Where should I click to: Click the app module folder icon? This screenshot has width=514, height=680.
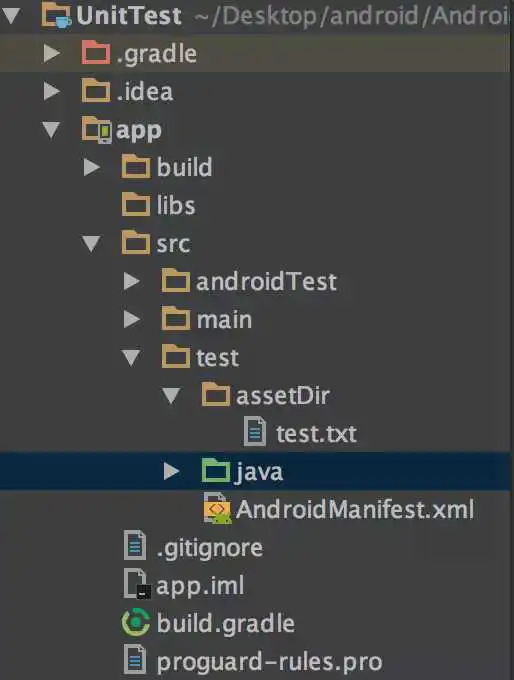pos(96,129)
